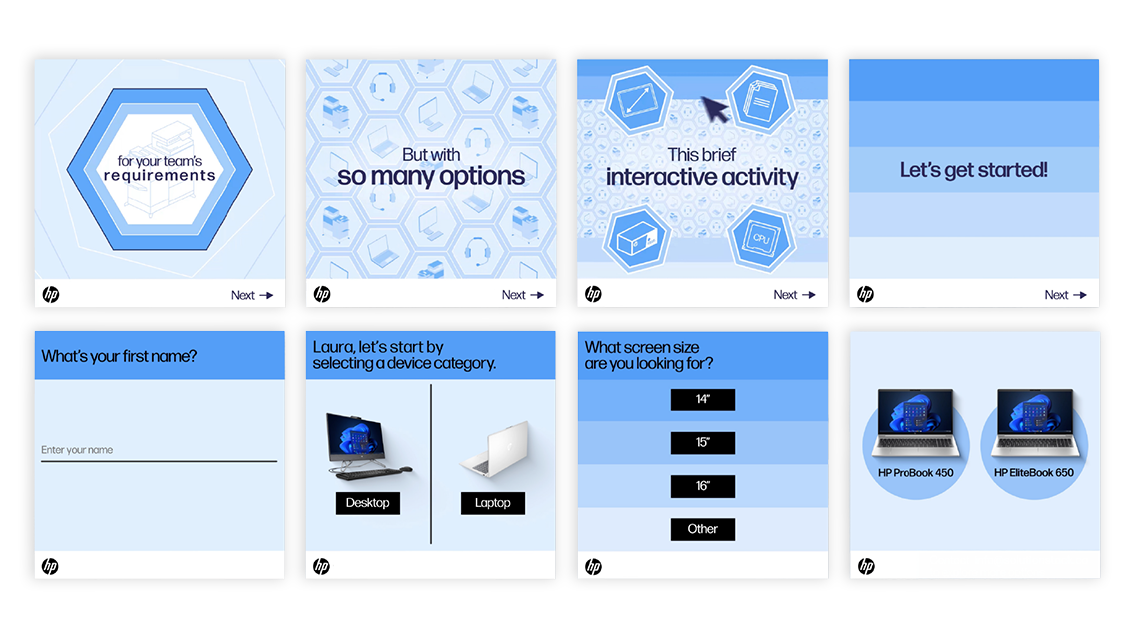The height and width of the screenshot is (638, 1134).
Task: Click the 'What's your first name?' heading
Action: tap(119, 356)
